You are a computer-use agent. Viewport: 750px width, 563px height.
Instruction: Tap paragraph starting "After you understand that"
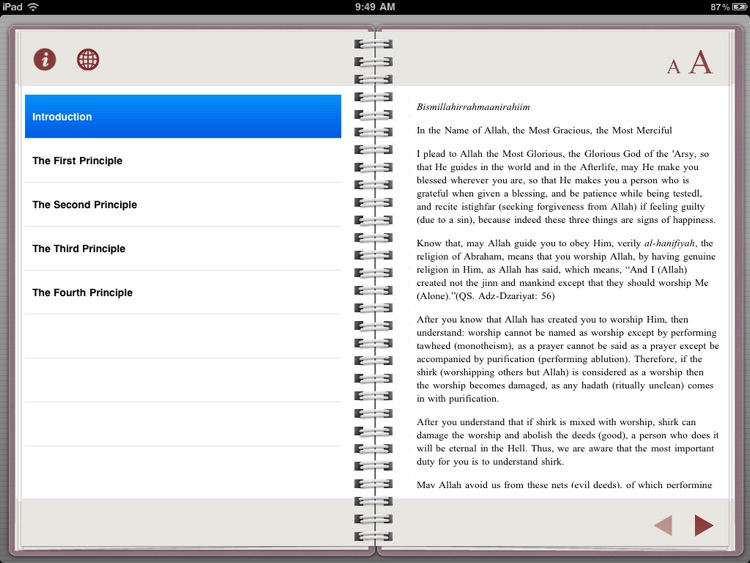(567, 442)
